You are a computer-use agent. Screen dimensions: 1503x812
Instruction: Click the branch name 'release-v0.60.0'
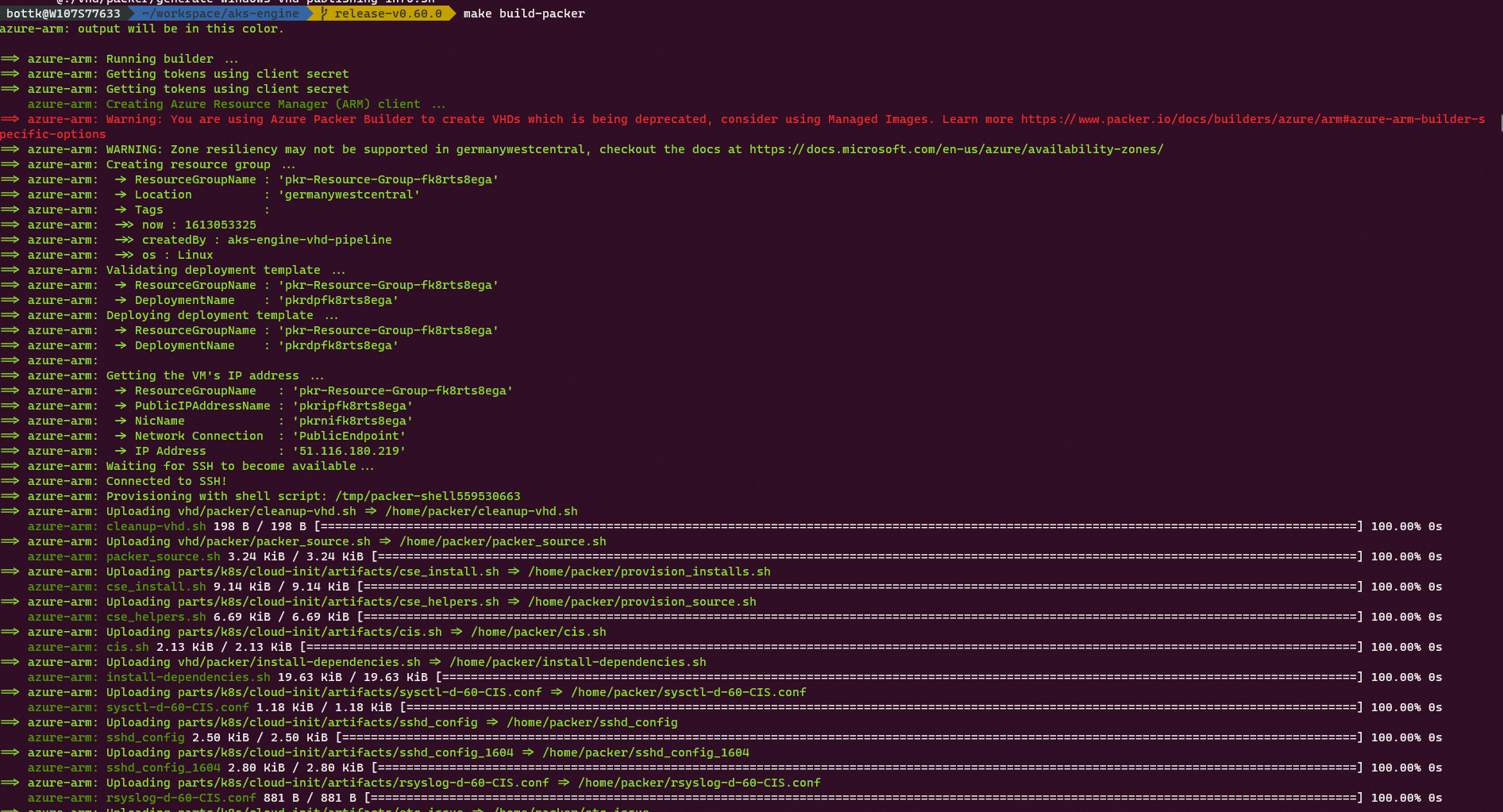click(x=388, y=13)
